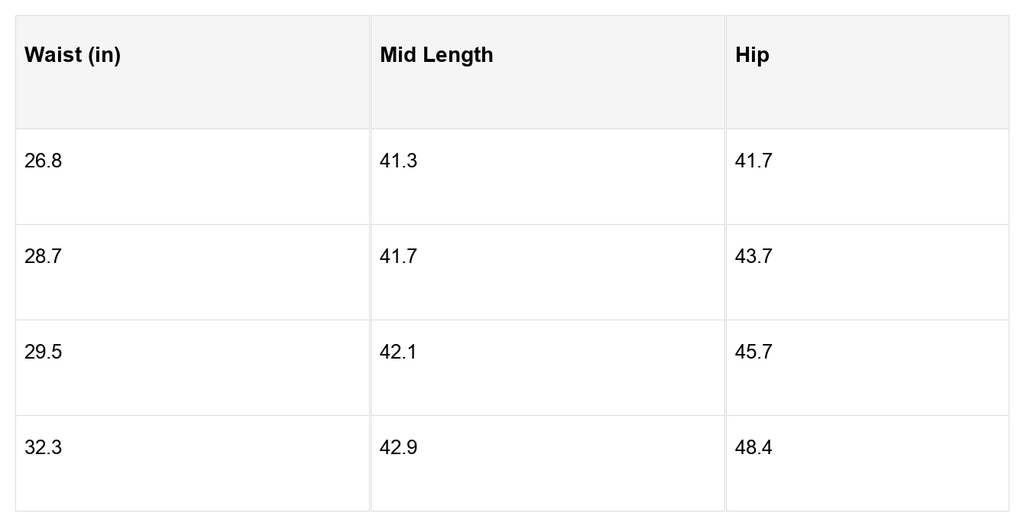Viewport: 1024px width, 526px height.
Task: Select the waist value 32.3 cell
Action: click(x=193, y=463)
